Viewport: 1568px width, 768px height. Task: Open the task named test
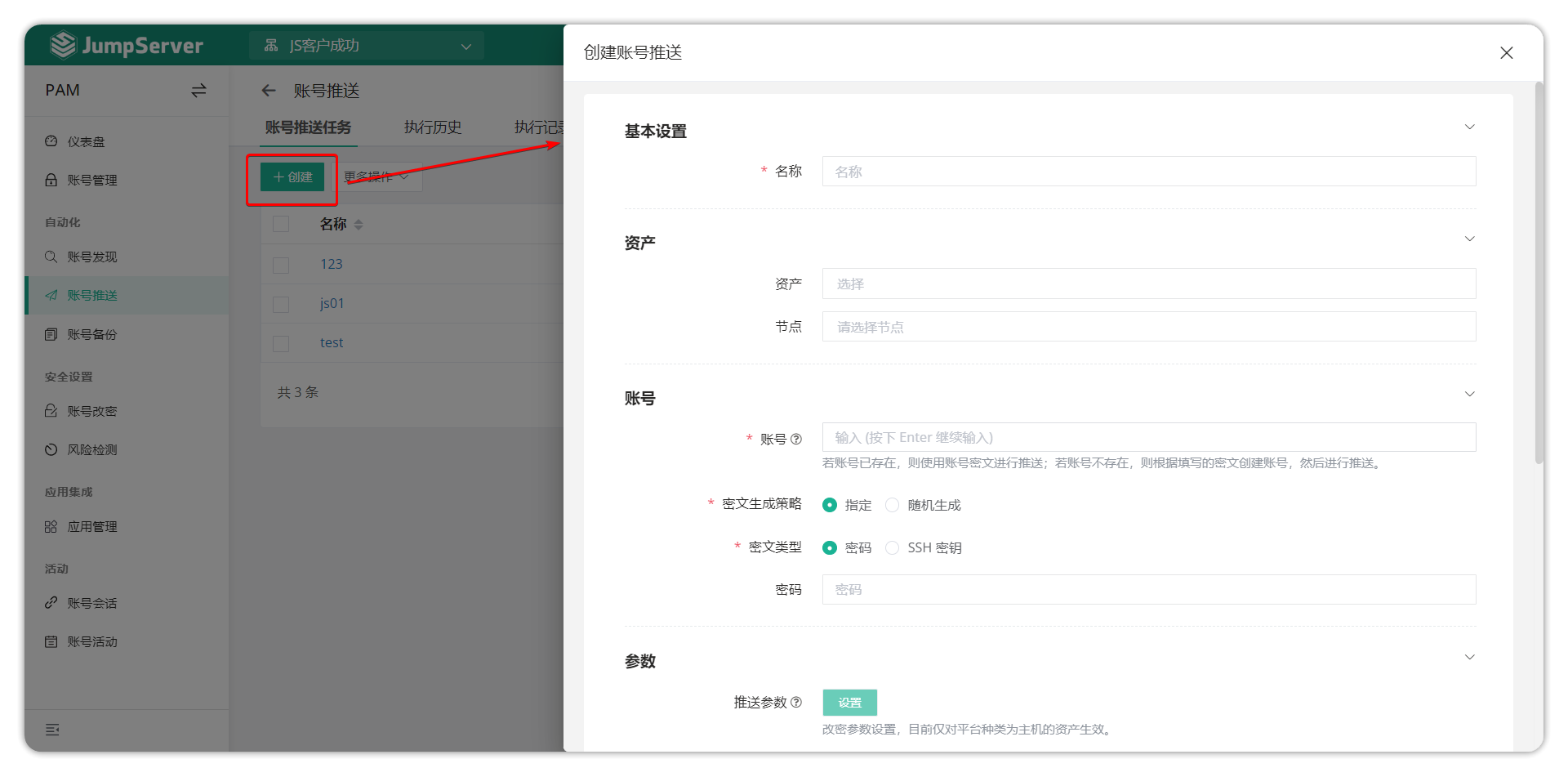click(x=332, y=342)
